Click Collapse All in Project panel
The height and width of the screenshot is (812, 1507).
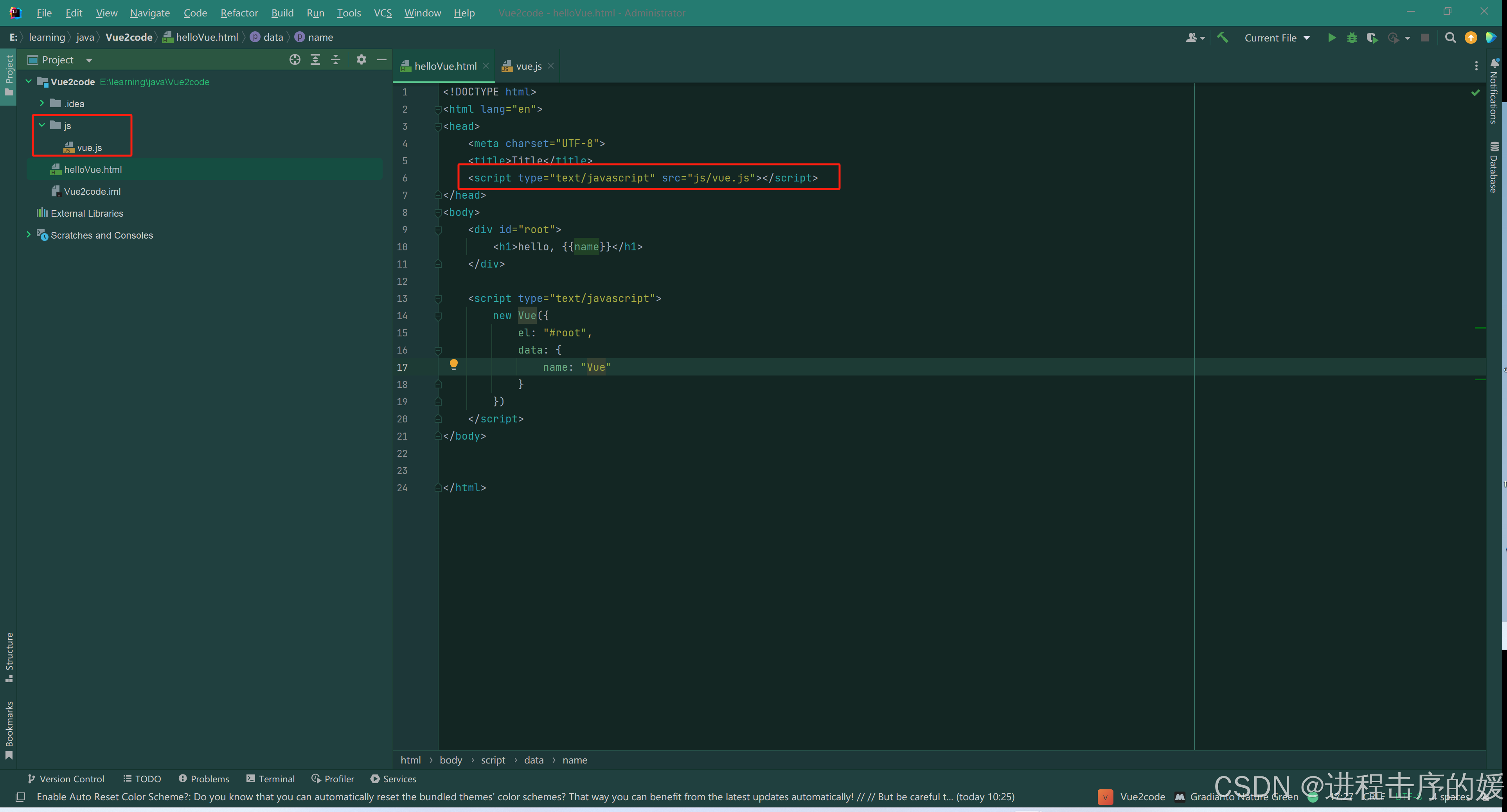click(336, 60)
